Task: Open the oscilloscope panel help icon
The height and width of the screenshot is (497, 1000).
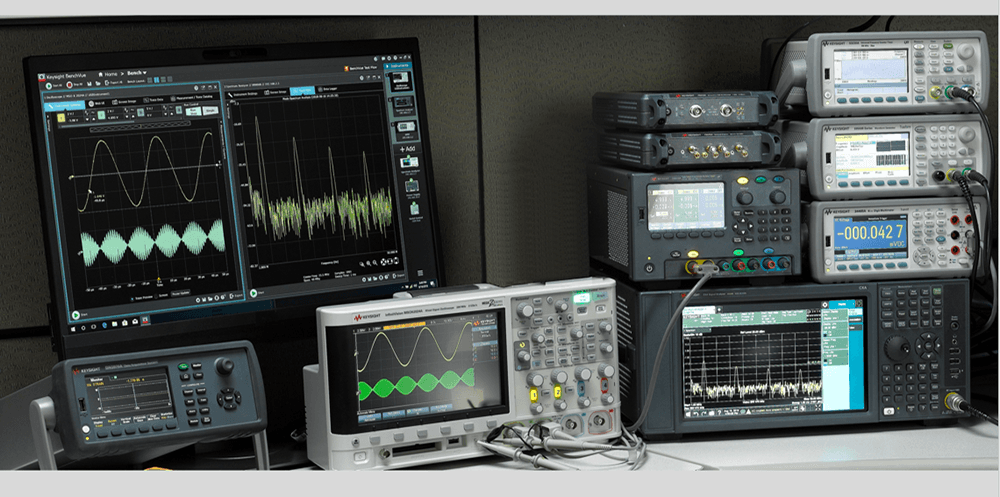Action: 196,88
